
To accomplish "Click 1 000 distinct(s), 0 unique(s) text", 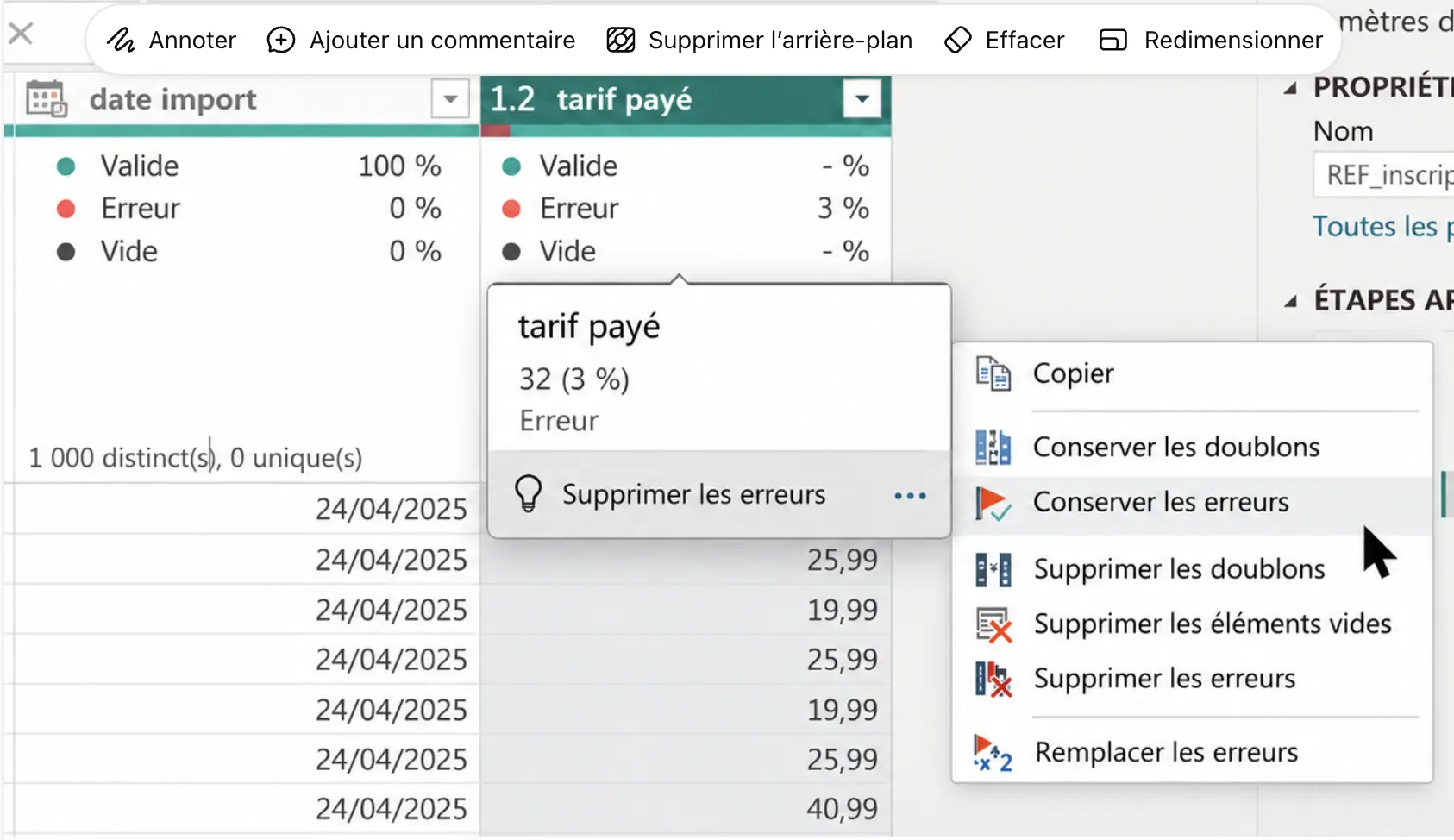I will (196, 458).
